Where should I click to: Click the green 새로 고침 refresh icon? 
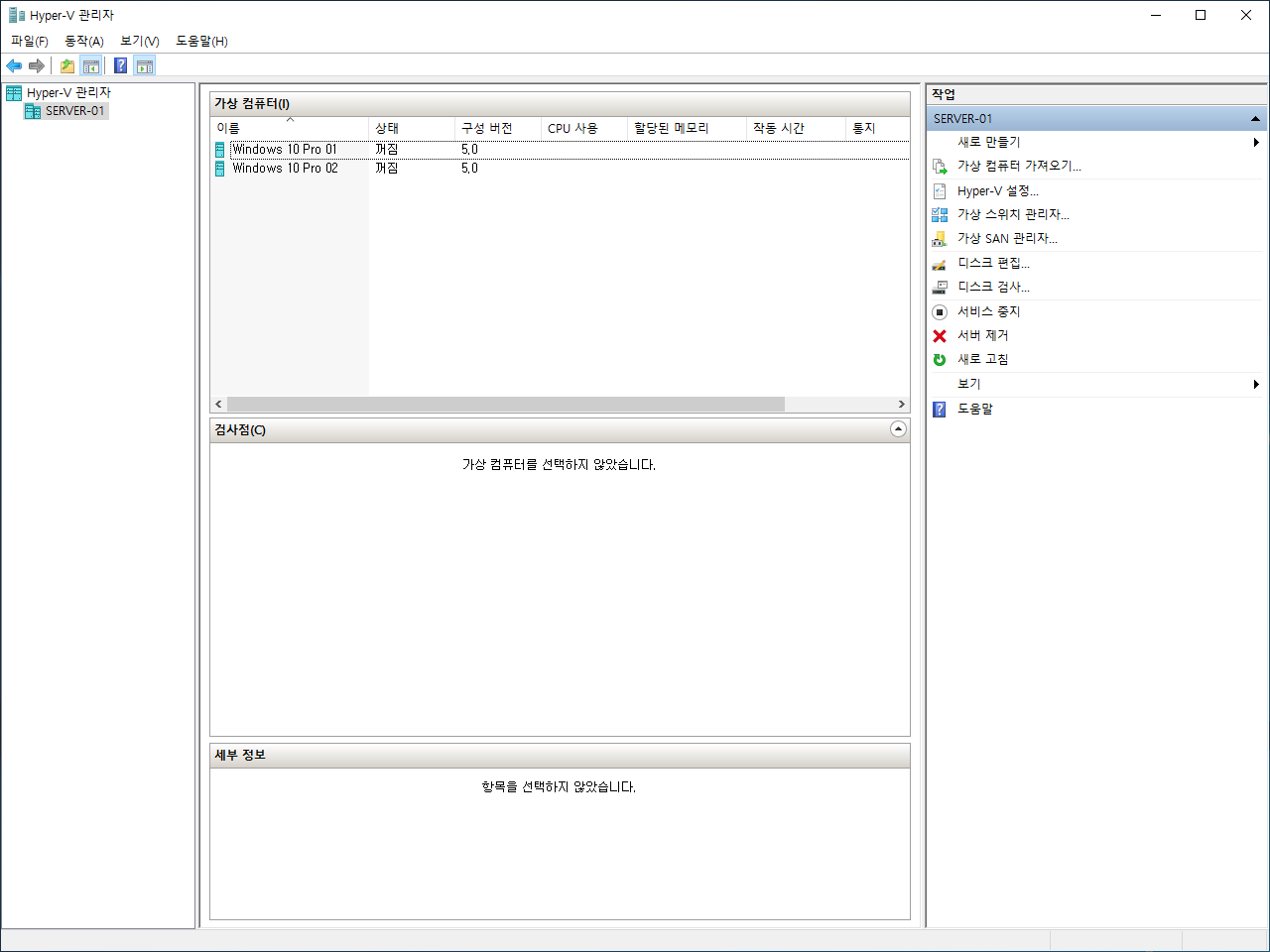[x=940, y=360]
